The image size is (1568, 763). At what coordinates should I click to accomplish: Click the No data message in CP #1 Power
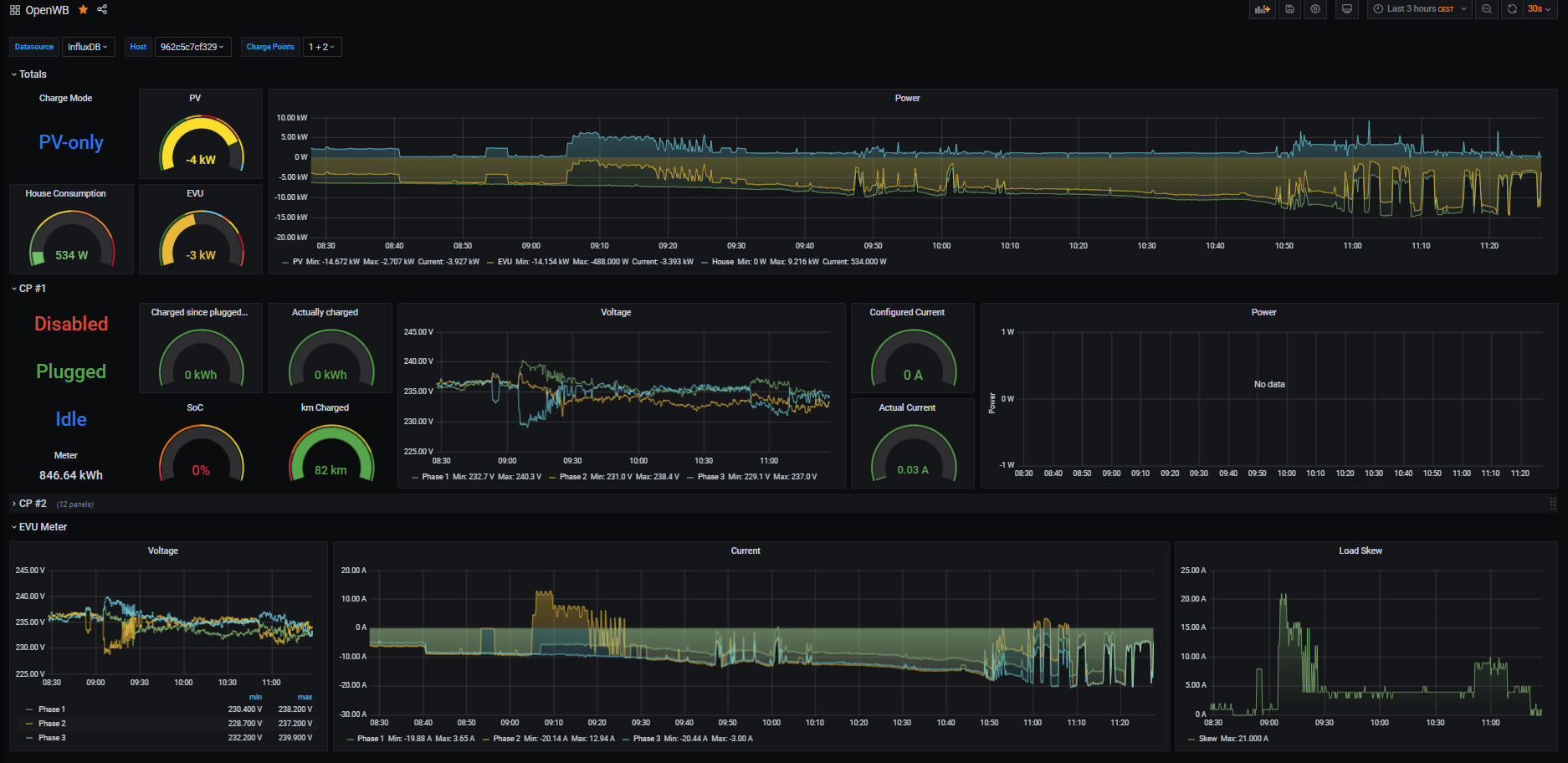pyautogui.click(x=1269, y=384)
